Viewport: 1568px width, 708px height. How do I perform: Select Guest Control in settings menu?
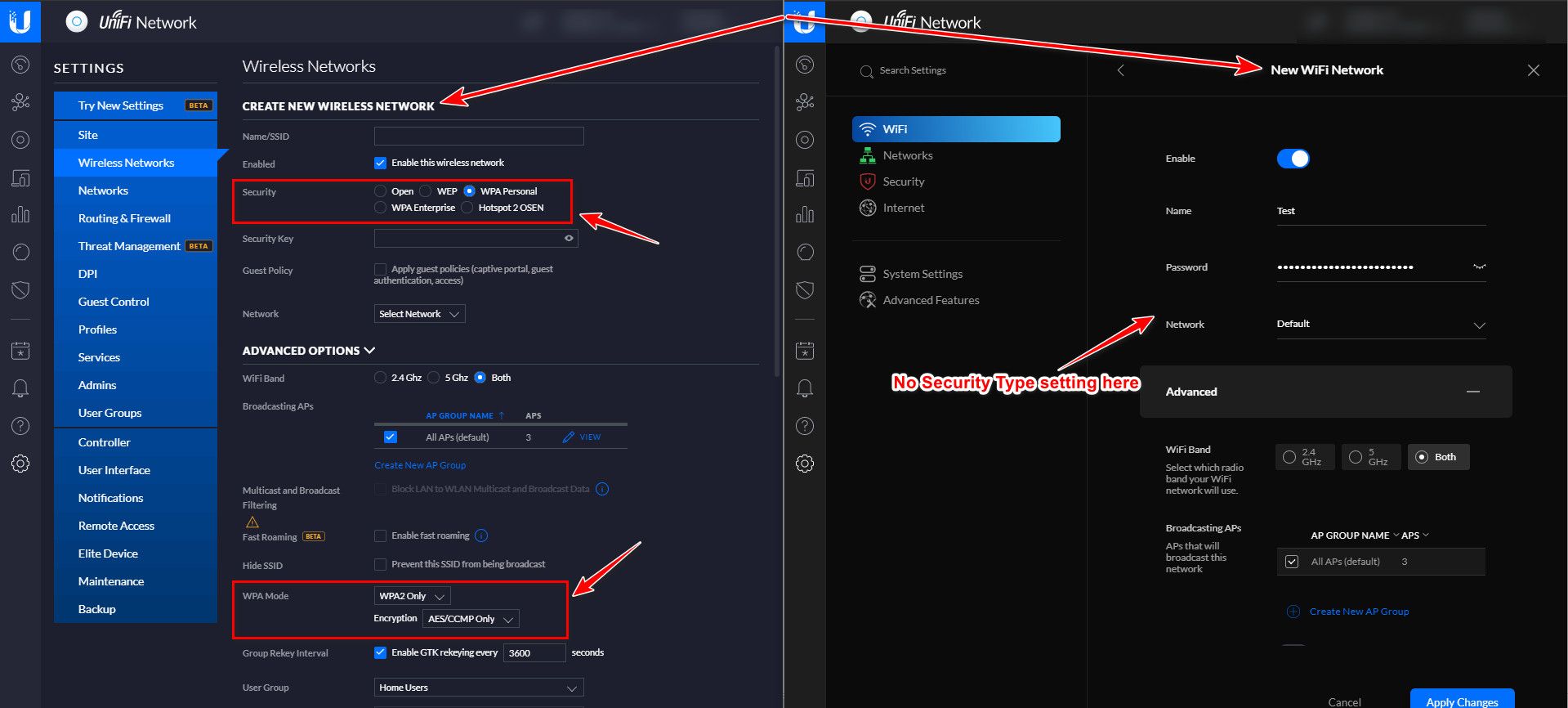point(114,302)
